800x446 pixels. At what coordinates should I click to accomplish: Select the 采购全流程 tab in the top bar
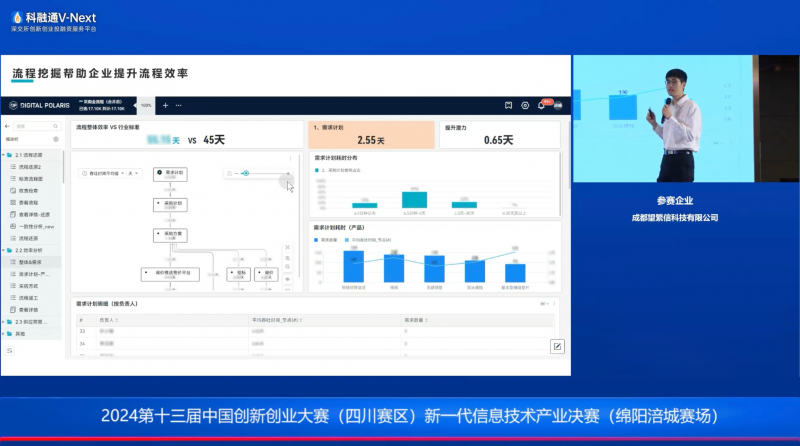pyautogui.click(x=102, y=105)
